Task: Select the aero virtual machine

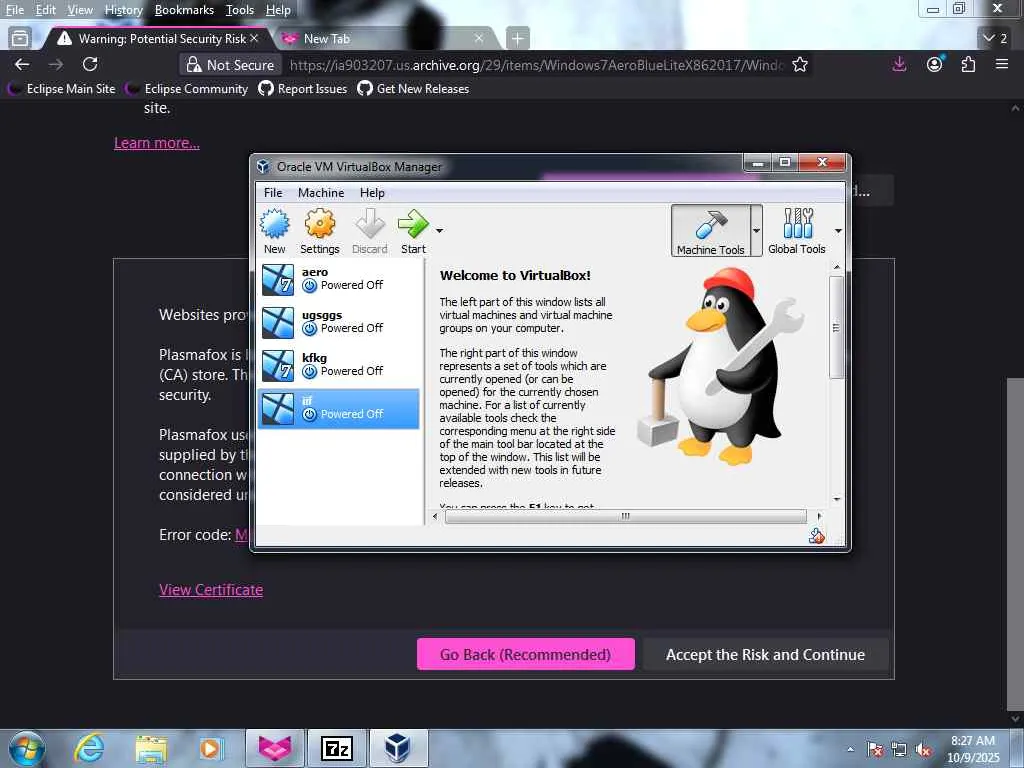Action: point(338,279)
